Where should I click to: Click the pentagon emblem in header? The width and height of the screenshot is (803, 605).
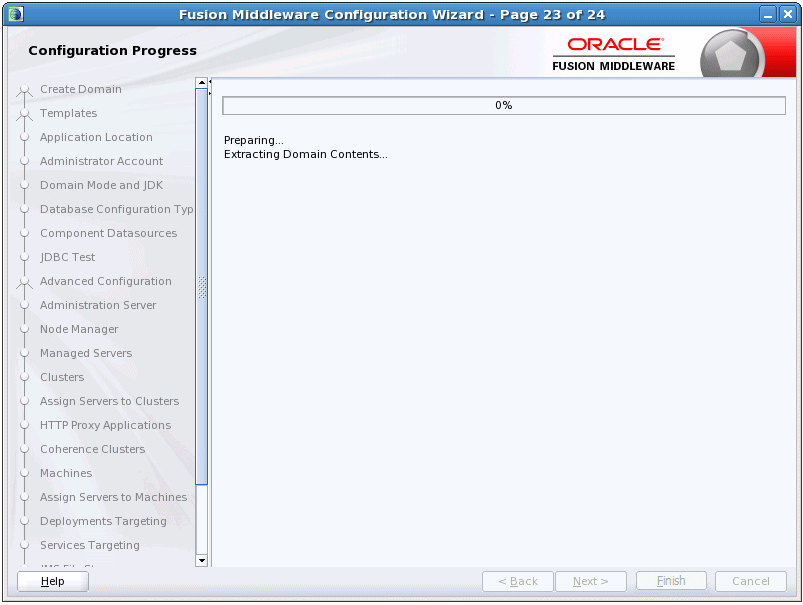(729, 55)
